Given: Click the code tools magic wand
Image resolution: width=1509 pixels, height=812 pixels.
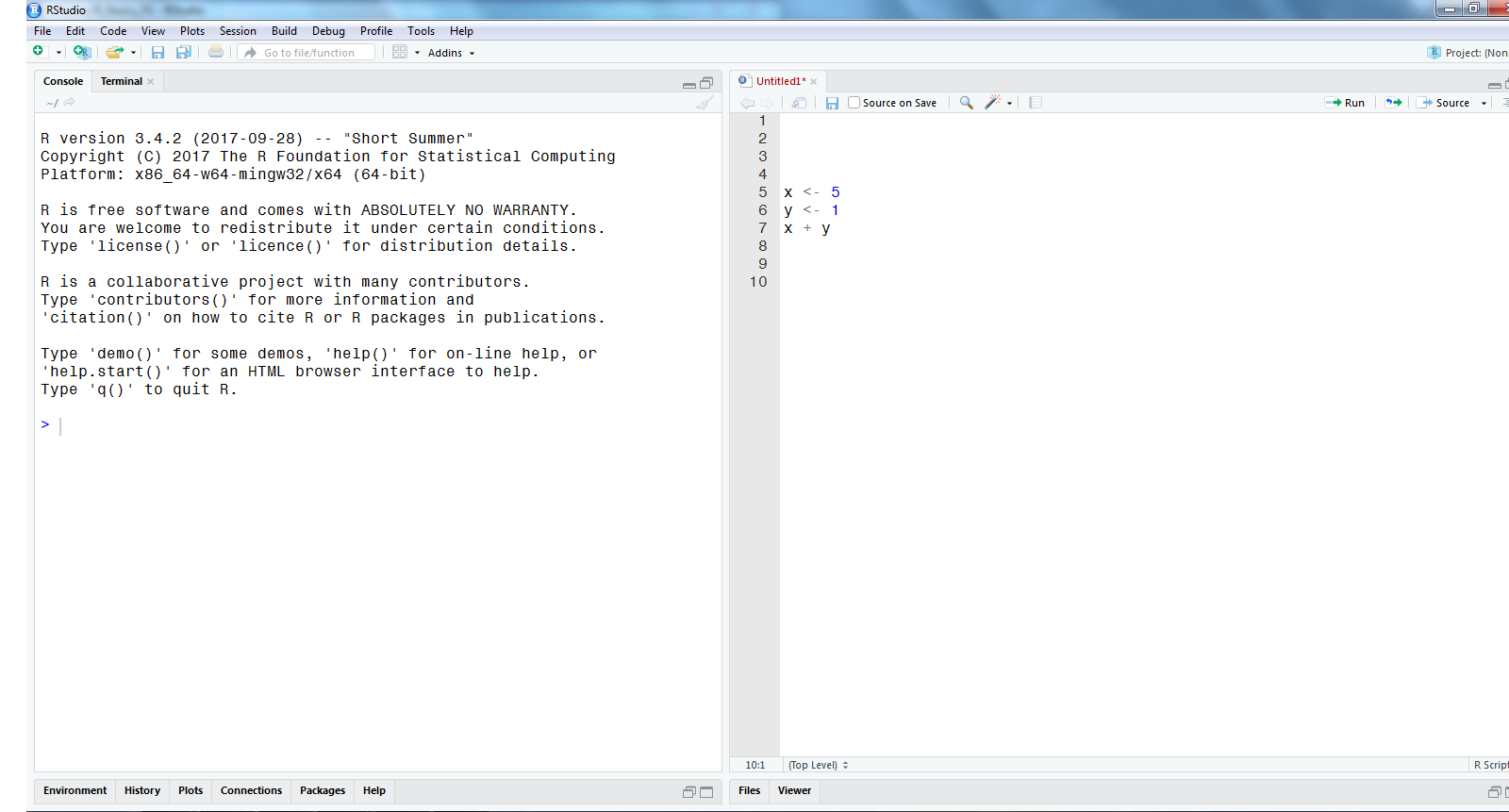Looking at the screenshot, I should 992,102.
